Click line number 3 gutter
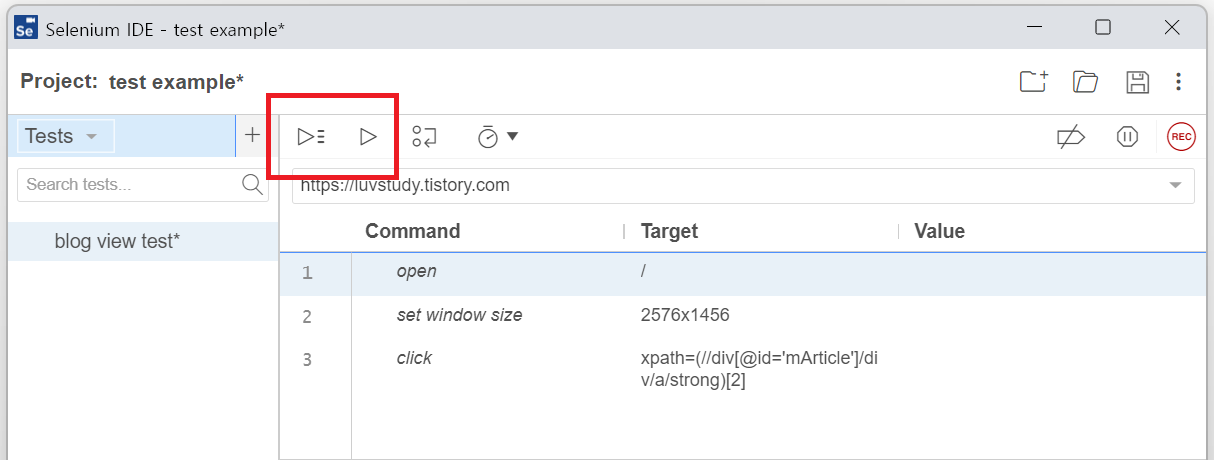1214x460 pixels. coord(307,360)
